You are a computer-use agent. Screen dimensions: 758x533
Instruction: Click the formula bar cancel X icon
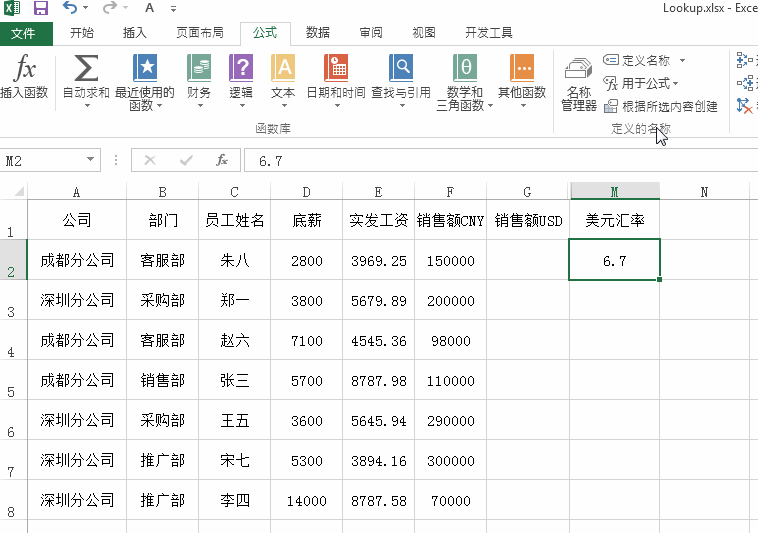pos(150,160)
